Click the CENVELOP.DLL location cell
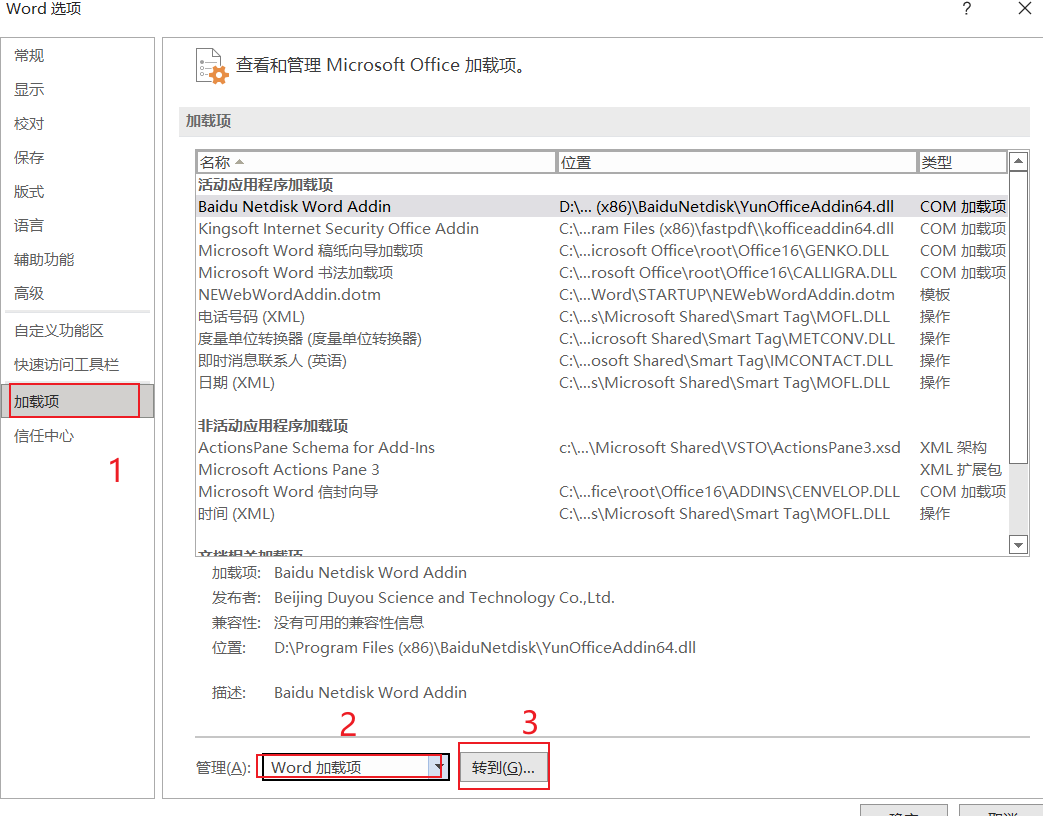The height and width of the screenshot is (816, 1043). click(729, 491)
